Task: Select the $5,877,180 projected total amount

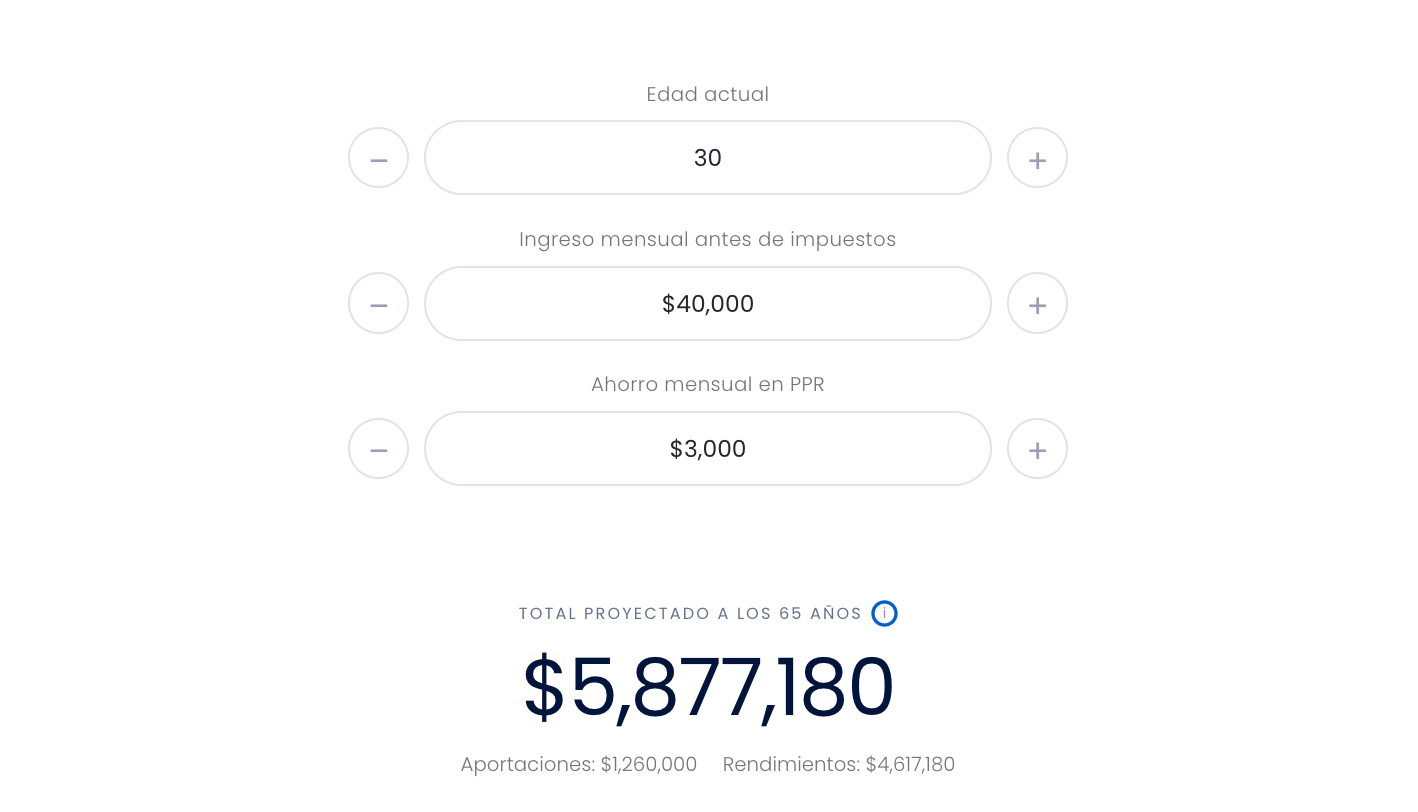Action: point(708,687)
